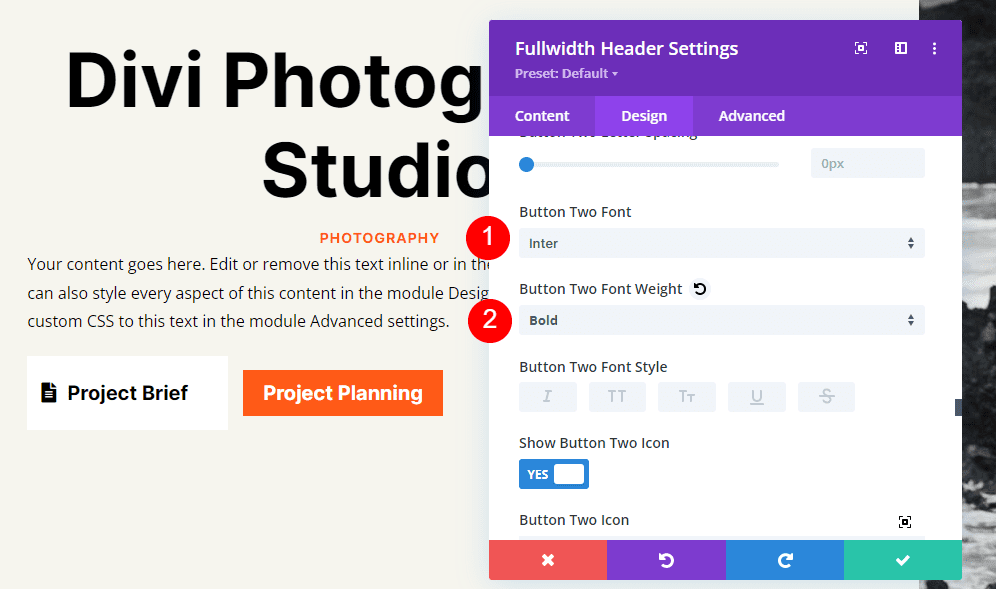Click the Project Planning button in the page preview
The height and width of the screenshot is (589, 996).
point(342,393)
